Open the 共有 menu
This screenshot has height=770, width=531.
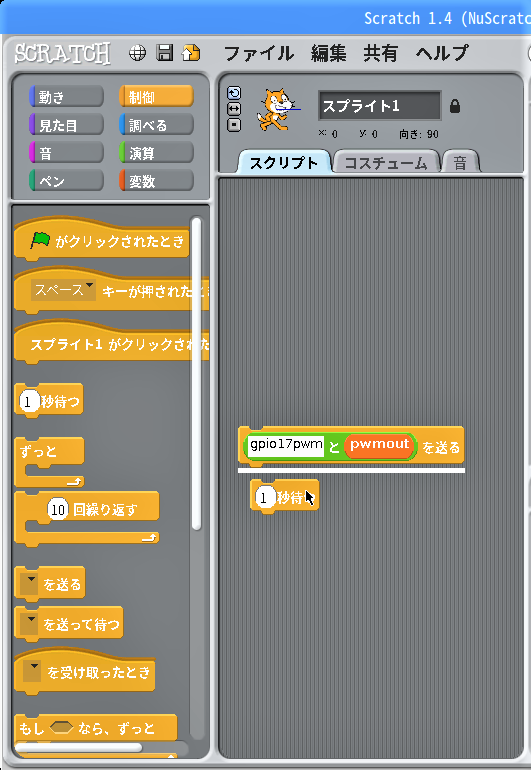[380, 53]
